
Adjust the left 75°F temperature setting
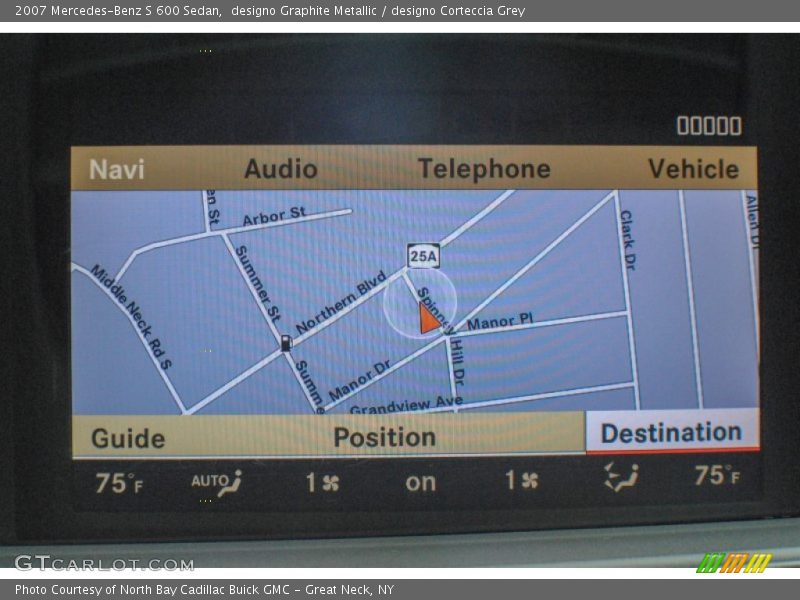tap(119, 483)
